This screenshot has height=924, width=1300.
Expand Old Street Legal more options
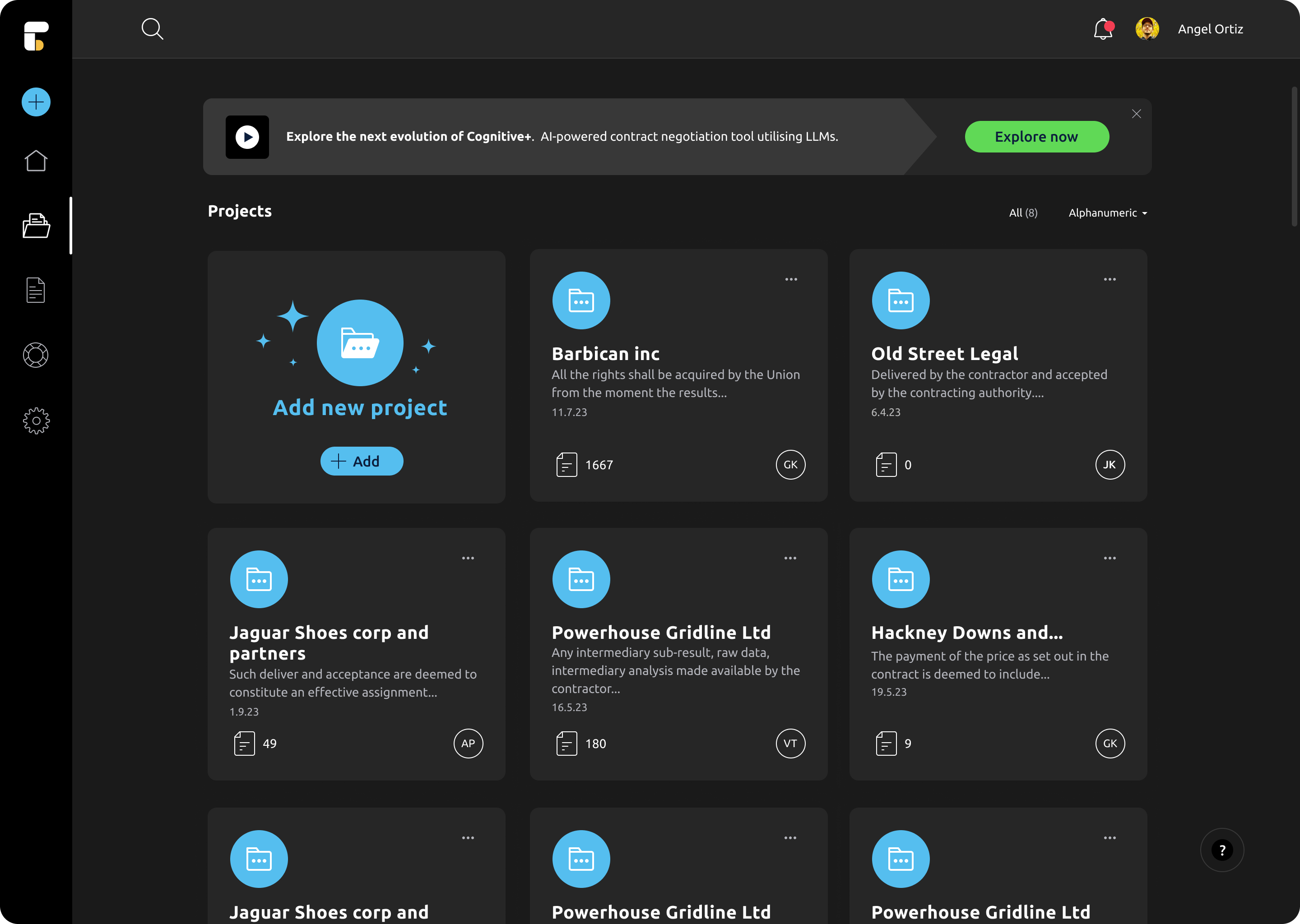pos(1110,279)
